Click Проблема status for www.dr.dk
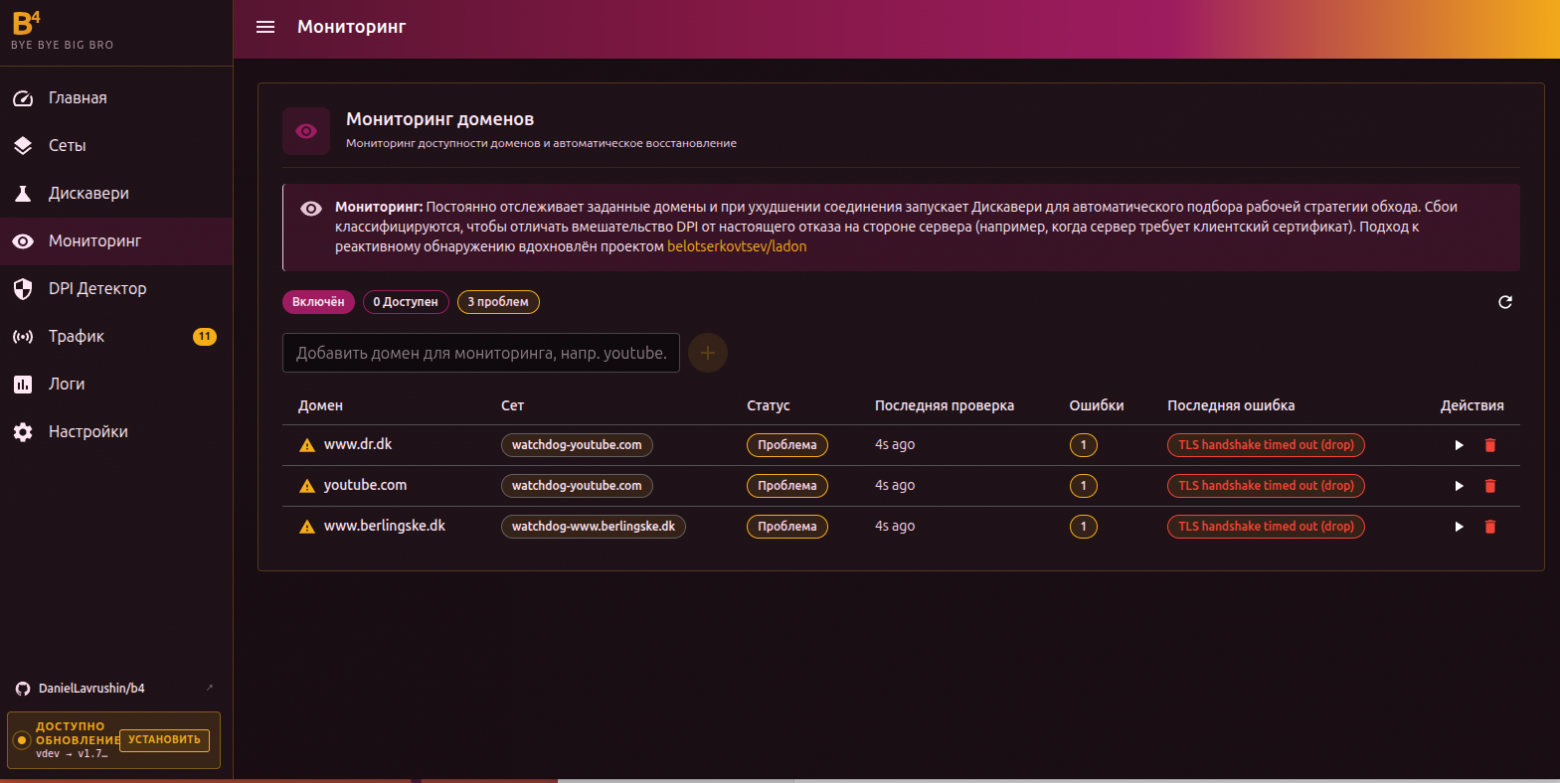 787,445
